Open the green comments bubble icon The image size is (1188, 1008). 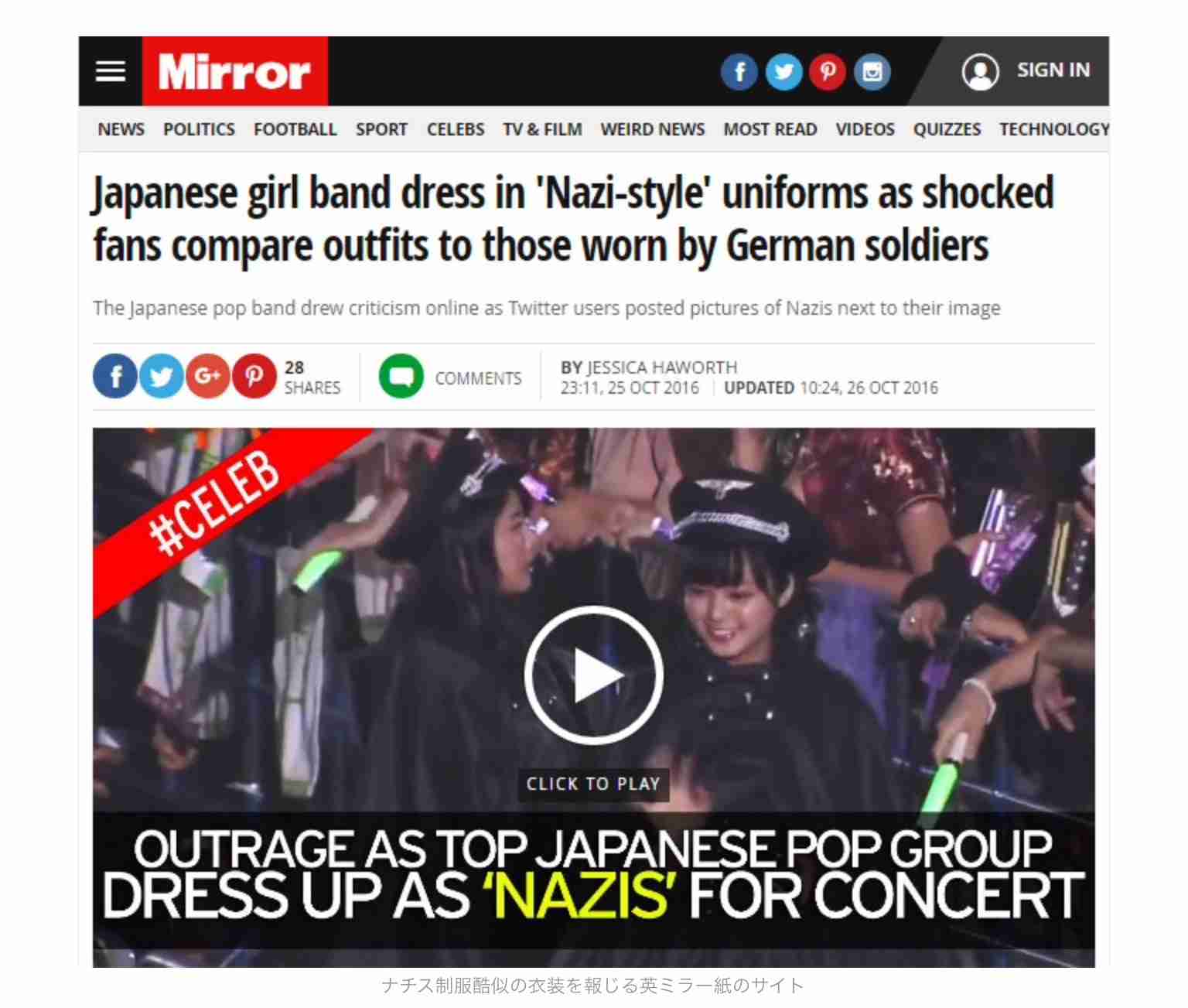coord(401,377)
